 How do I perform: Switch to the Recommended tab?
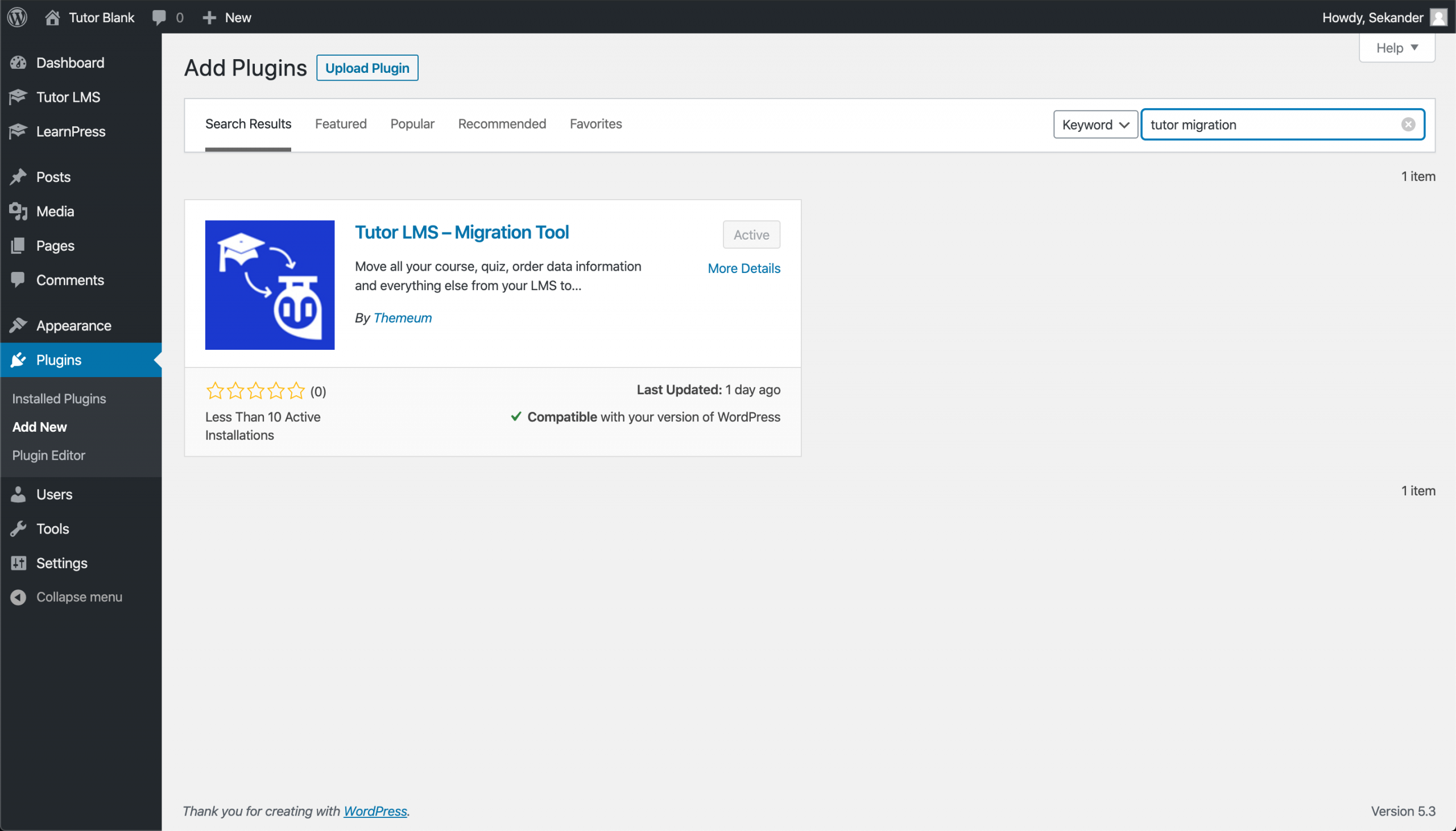[502, 124]
